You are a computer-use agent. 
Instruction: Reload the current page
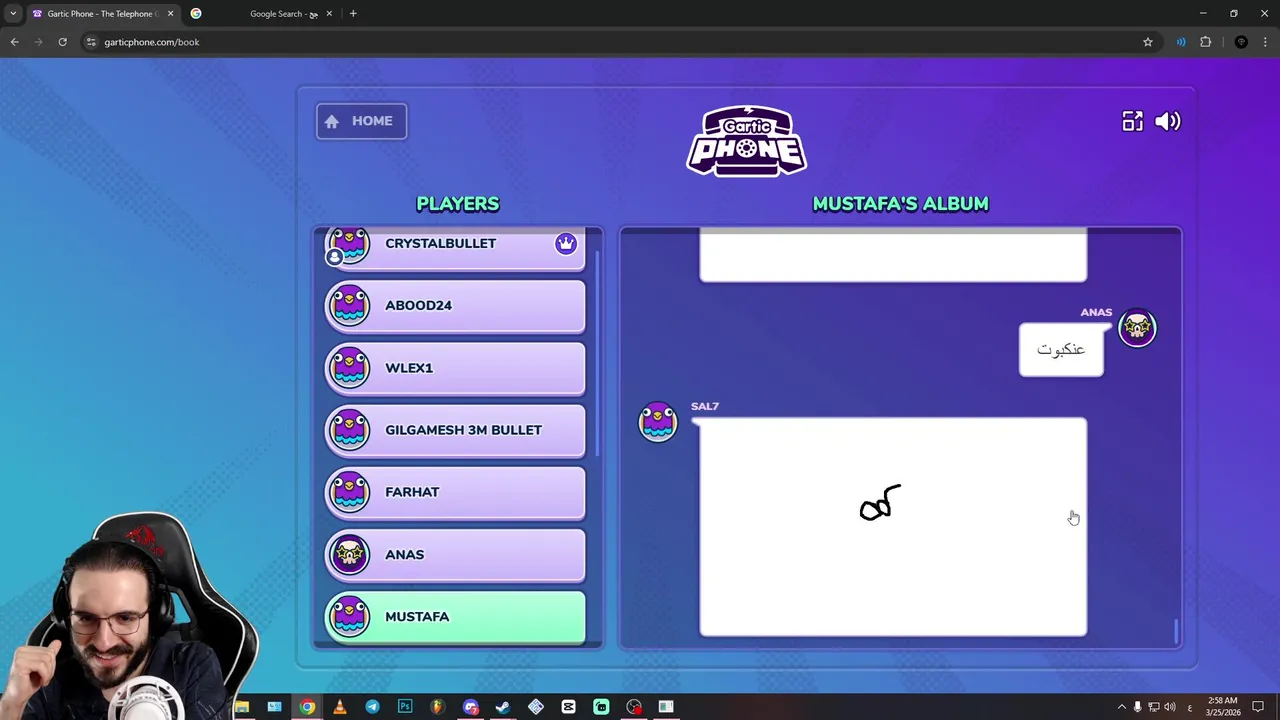[62, 42]
